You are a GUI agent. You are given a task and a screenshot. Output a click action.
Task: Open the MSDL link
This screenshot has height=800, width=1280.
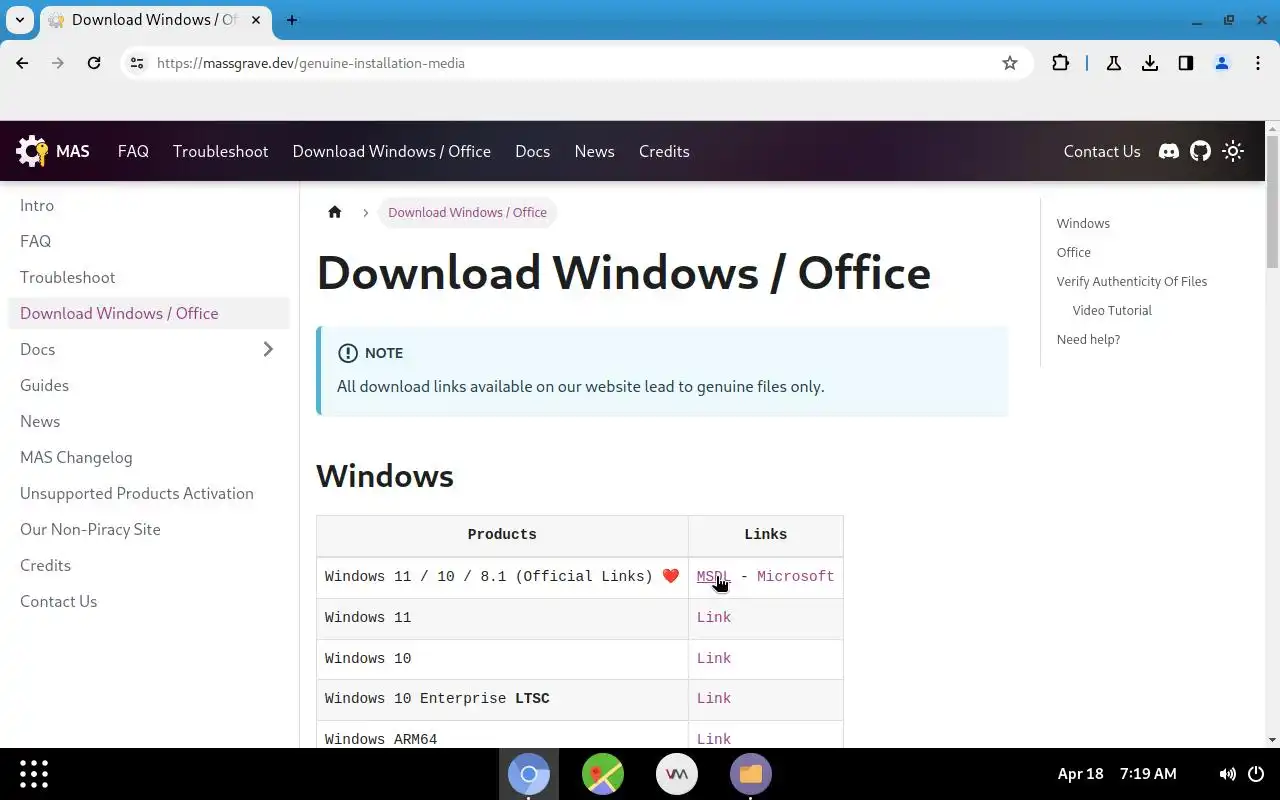(x=713, y=576)
